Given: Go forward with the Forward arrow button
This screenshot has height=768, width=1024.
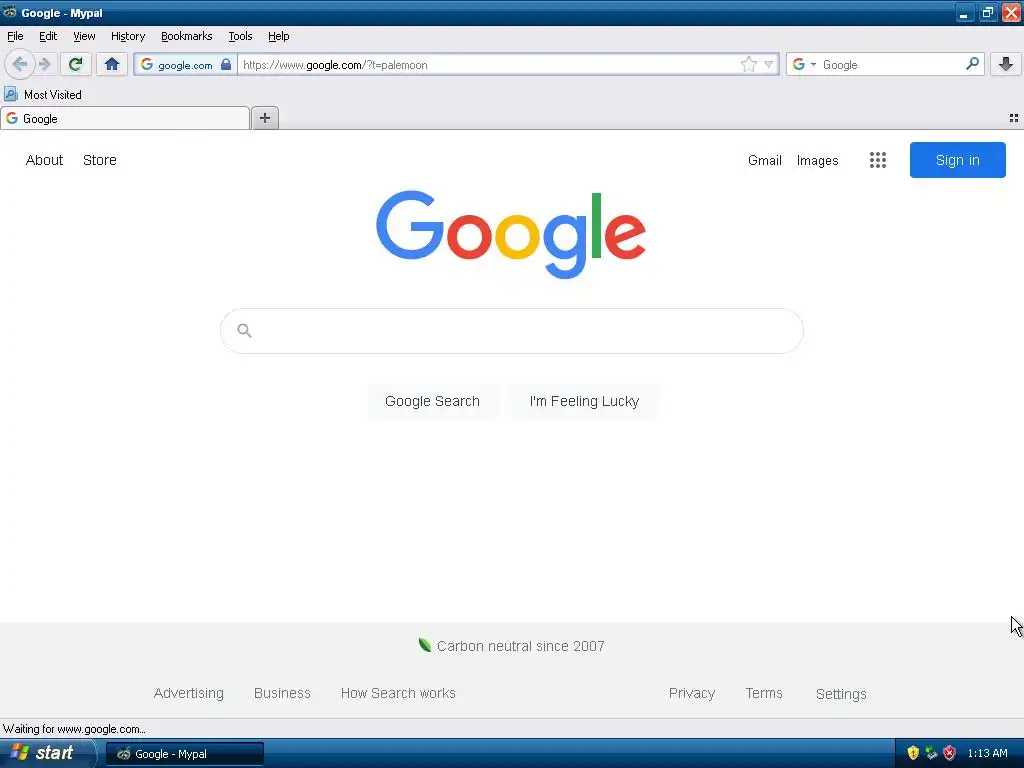Looking at the screenshot, I should [x=45, y=64].
